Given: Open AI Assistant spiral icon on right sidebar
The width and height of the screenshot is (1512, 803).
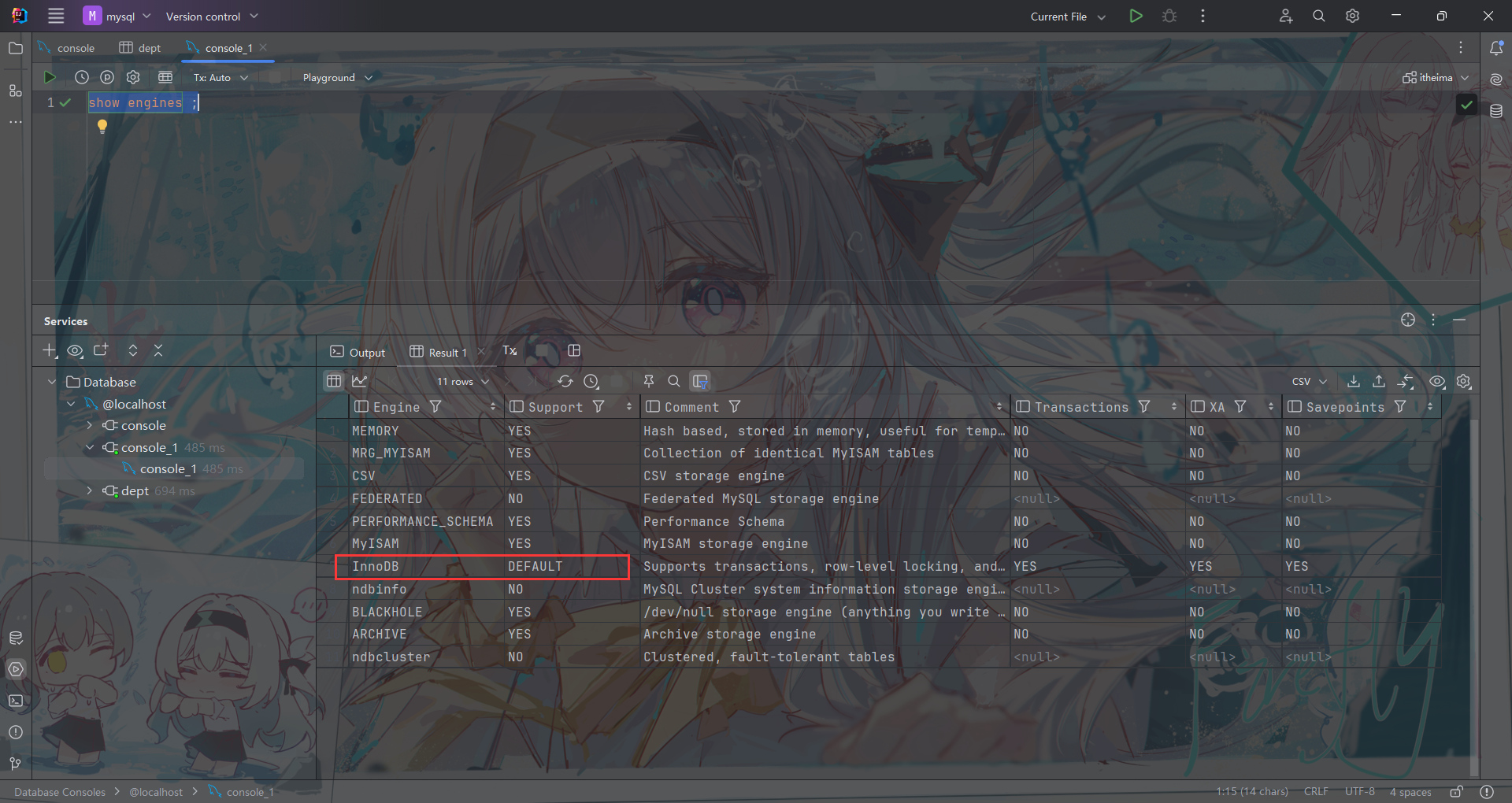Looking at the screenshot, I should coord(1496,80).
